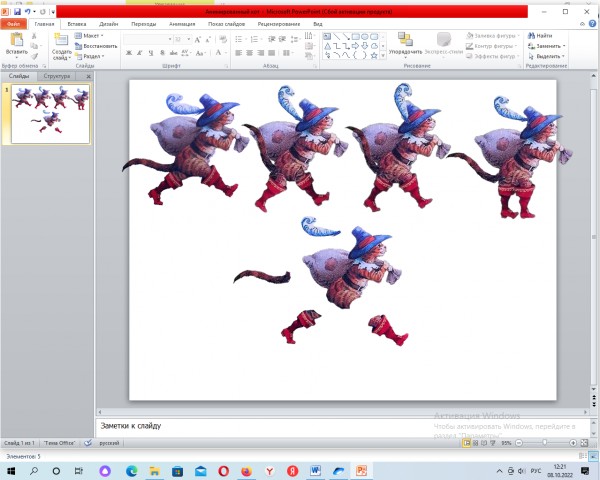Toggle underline Ч formatting
Screen dimensions: 600x480
(x=151, y=53)
